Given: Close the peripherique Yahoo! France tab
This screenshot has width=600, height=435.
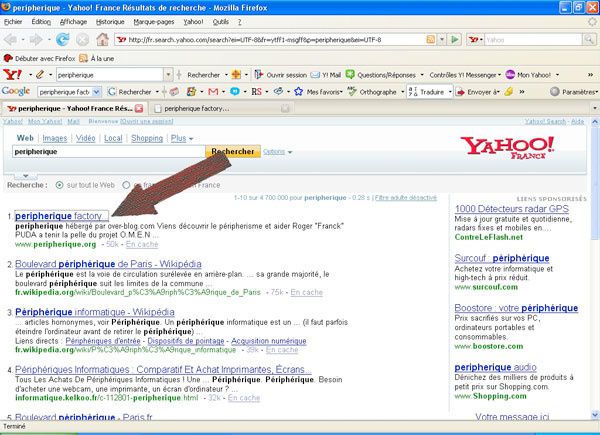Looking at the screenshot, I should pos(139,109).
